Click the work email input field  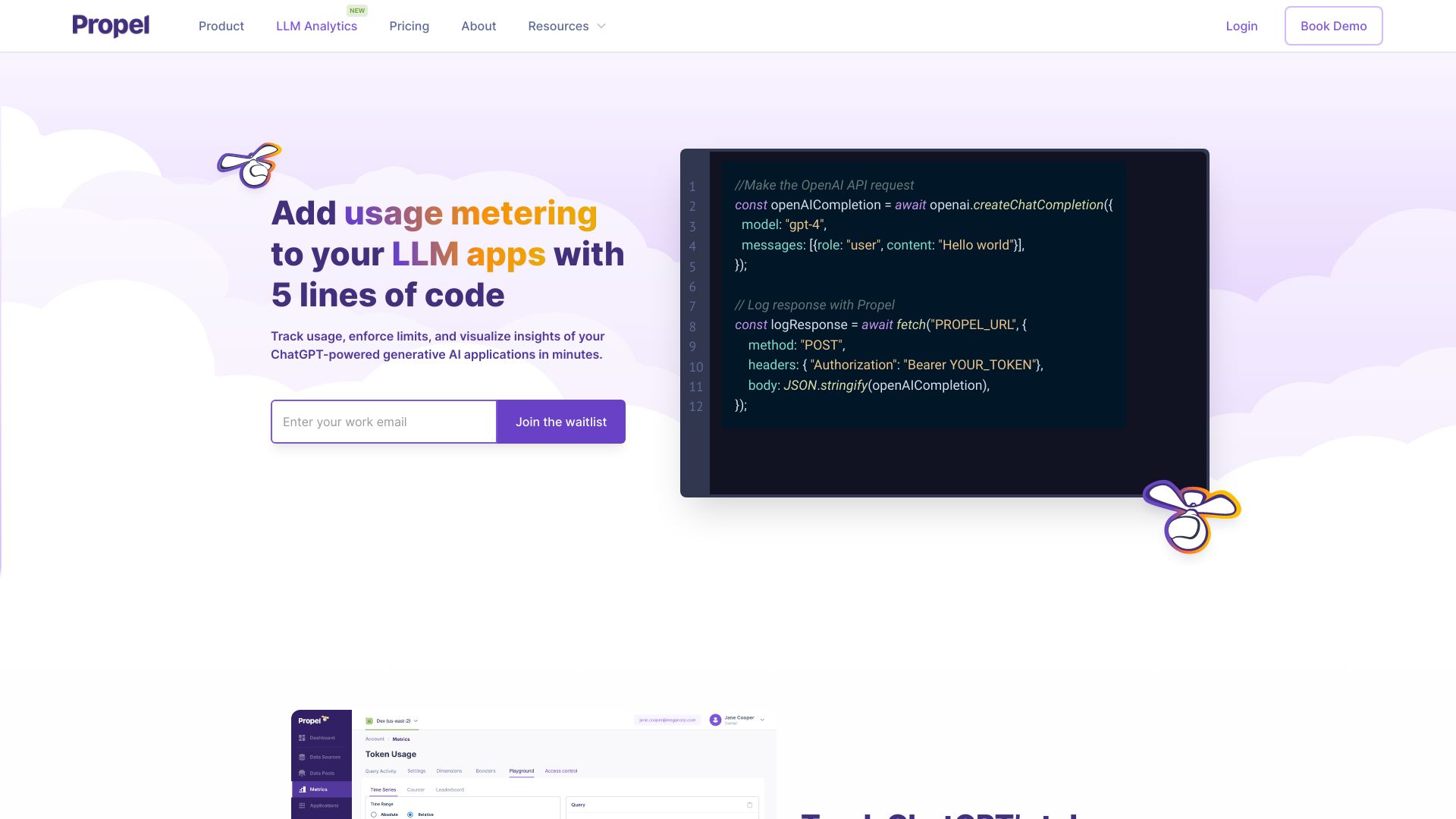383,422
